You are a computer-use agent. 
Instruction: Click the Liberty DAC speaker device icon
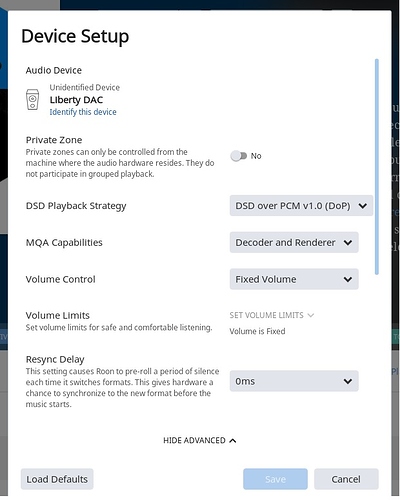point(32,99)
